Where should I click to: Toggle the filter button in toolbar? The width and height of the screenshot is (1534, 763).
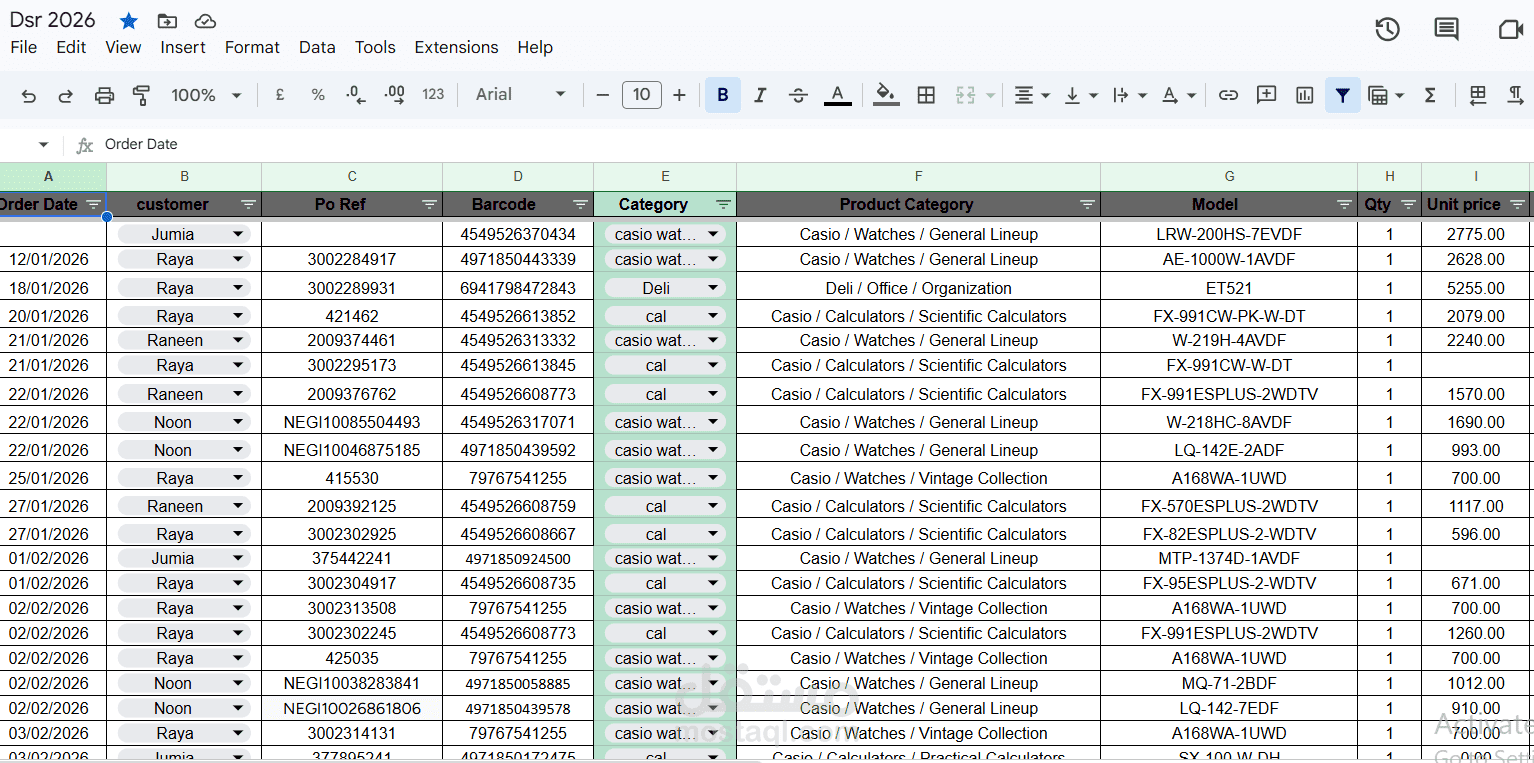1342,95
